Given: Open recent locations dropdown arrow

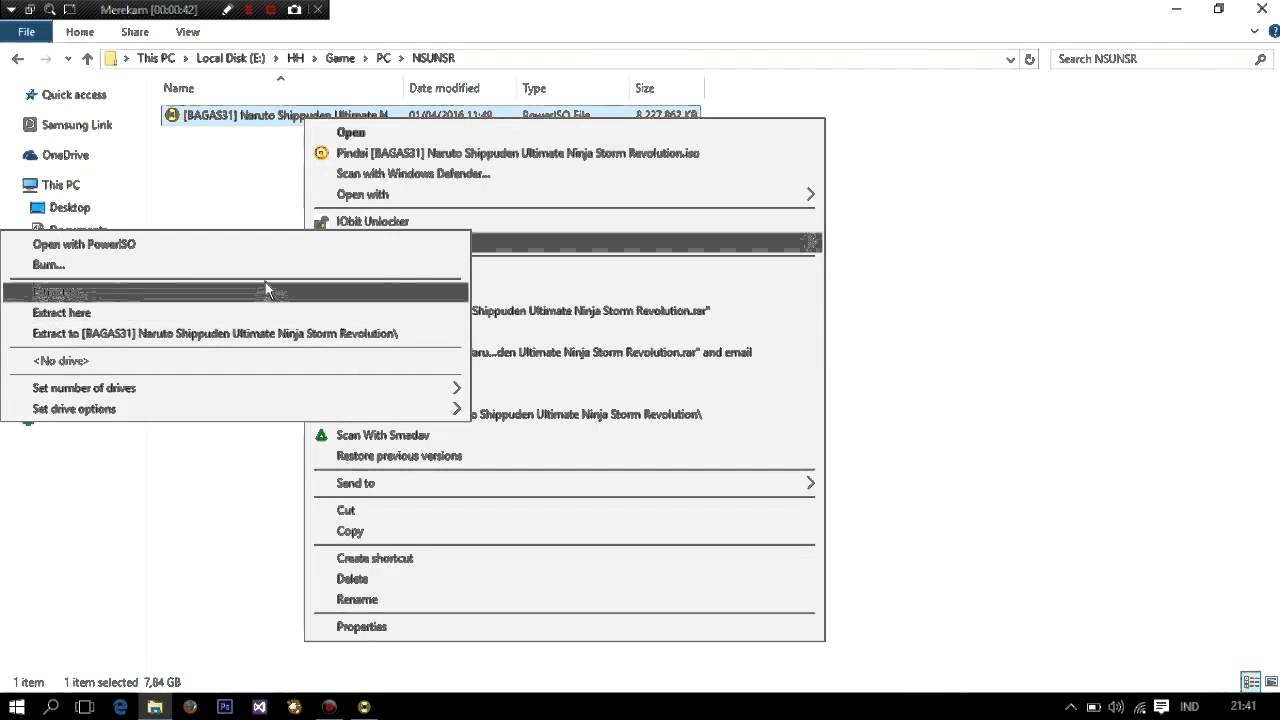Looking at the screenshot, I should (x=68, y=59).
